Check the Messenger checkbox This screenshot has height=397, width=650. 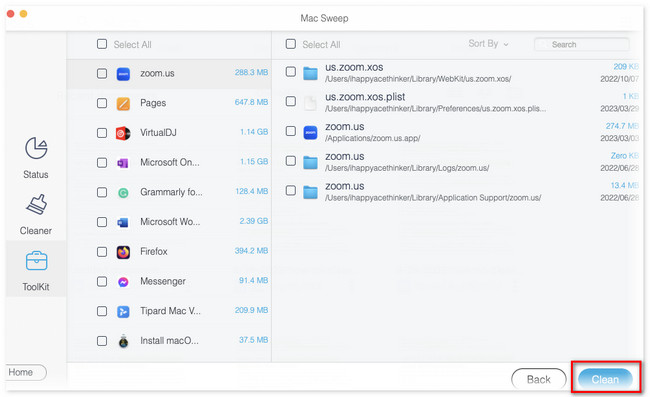click(x=102, y=281)
